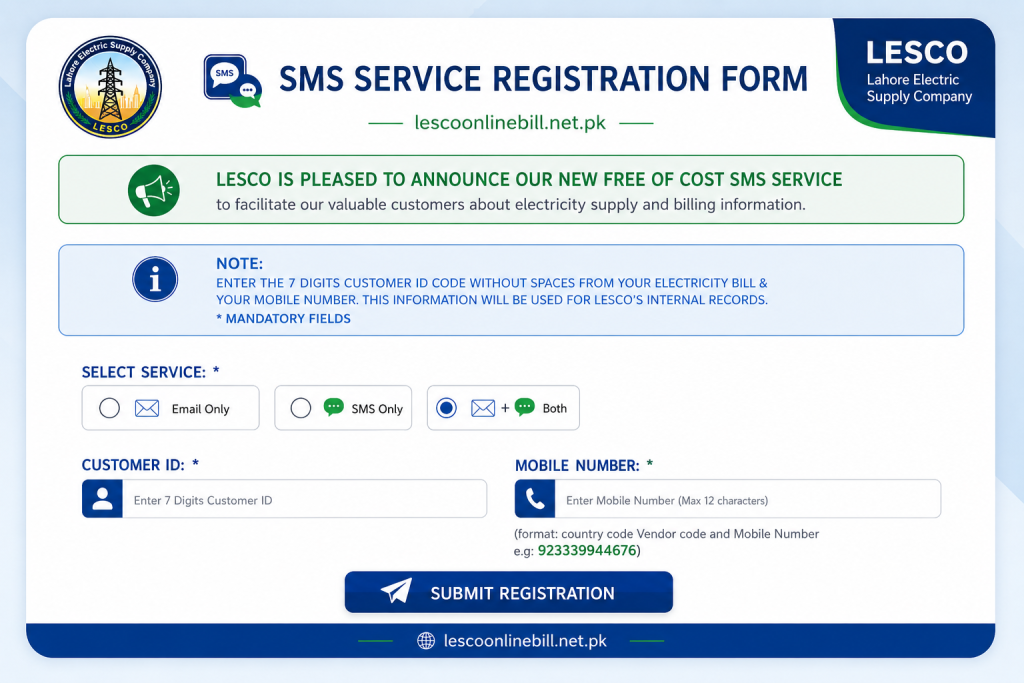This screenshot has height=683, width=1024.
Task: Select the Both radio button
Action: pyautogui.click(x=446, y=408)
